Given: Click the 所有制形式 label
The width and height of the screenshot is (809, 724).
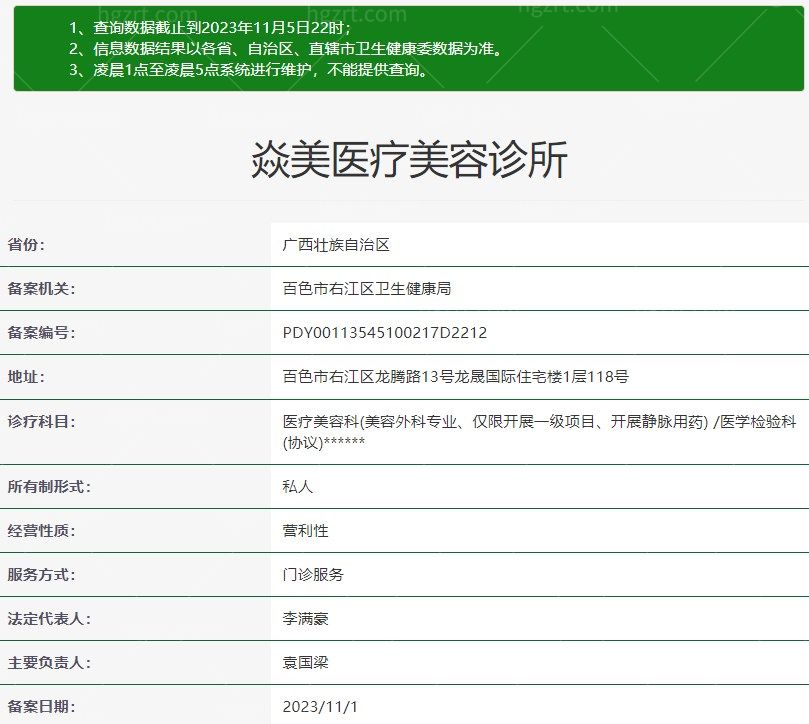Looking at the screenshot, I should [50, 486].
